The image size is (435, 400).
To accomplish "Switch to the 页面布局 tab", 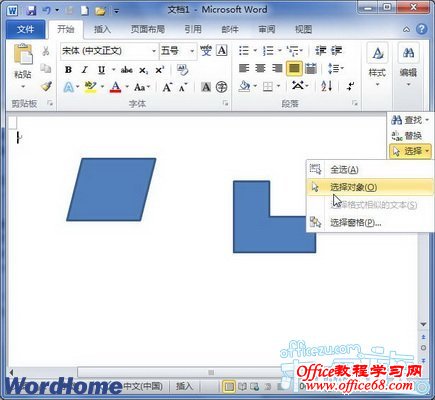I will (x=148, y=30).
